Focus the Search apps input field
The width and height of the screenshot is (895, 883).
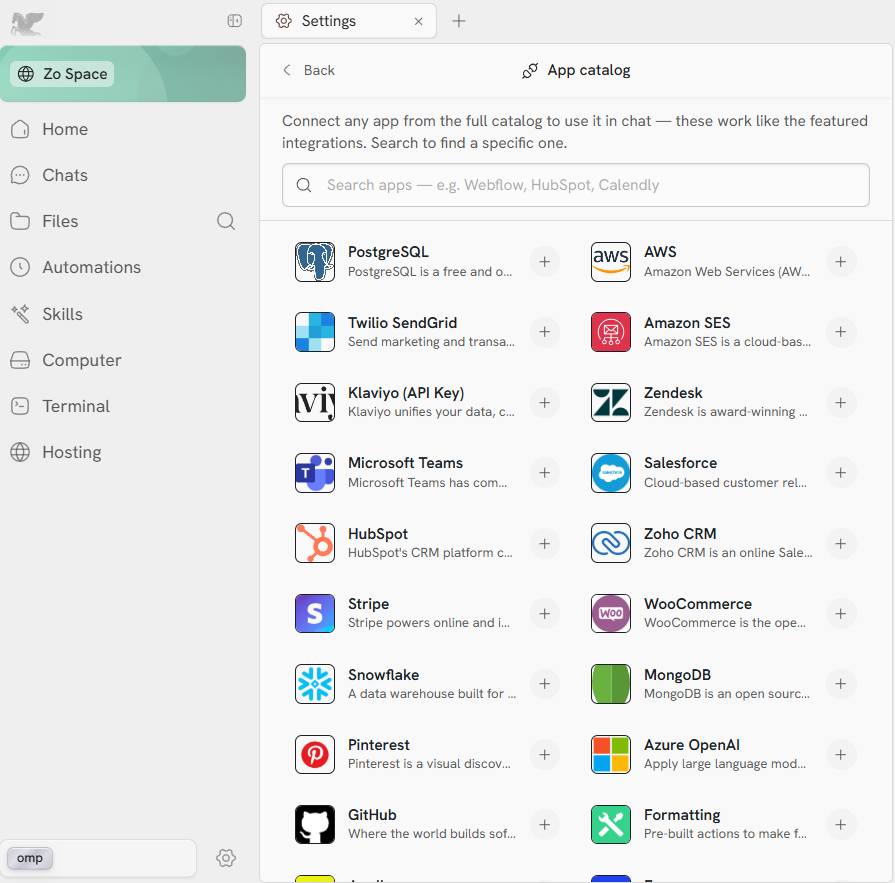[576, 185]
